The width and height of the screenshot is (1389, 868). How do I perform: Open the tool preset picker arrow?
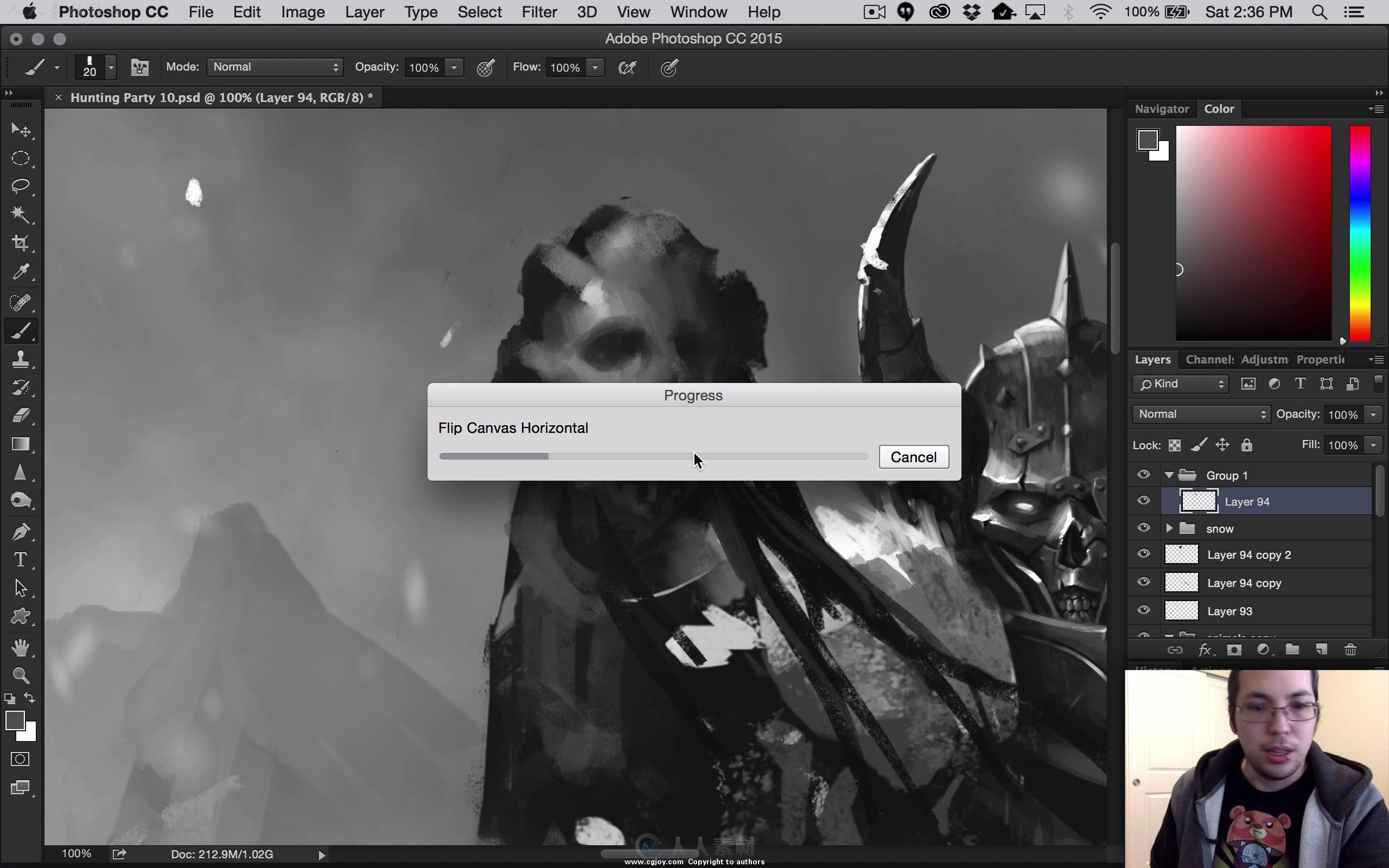coord(56,68)
